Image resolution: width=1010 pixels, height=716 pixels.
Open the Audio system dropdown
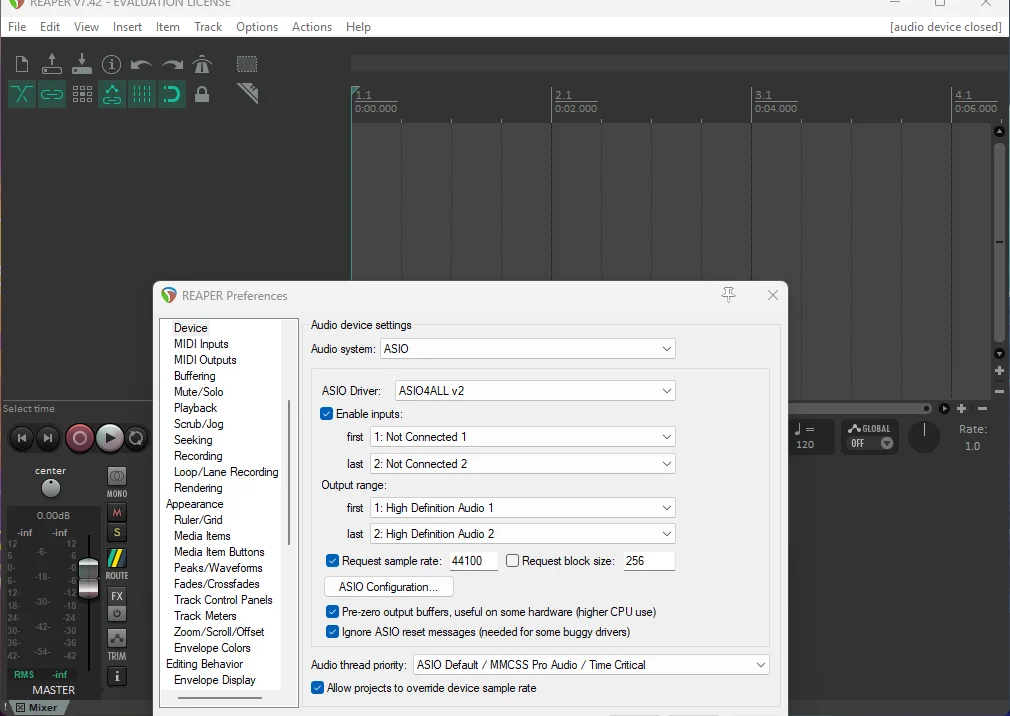click(x=528, y=349)
